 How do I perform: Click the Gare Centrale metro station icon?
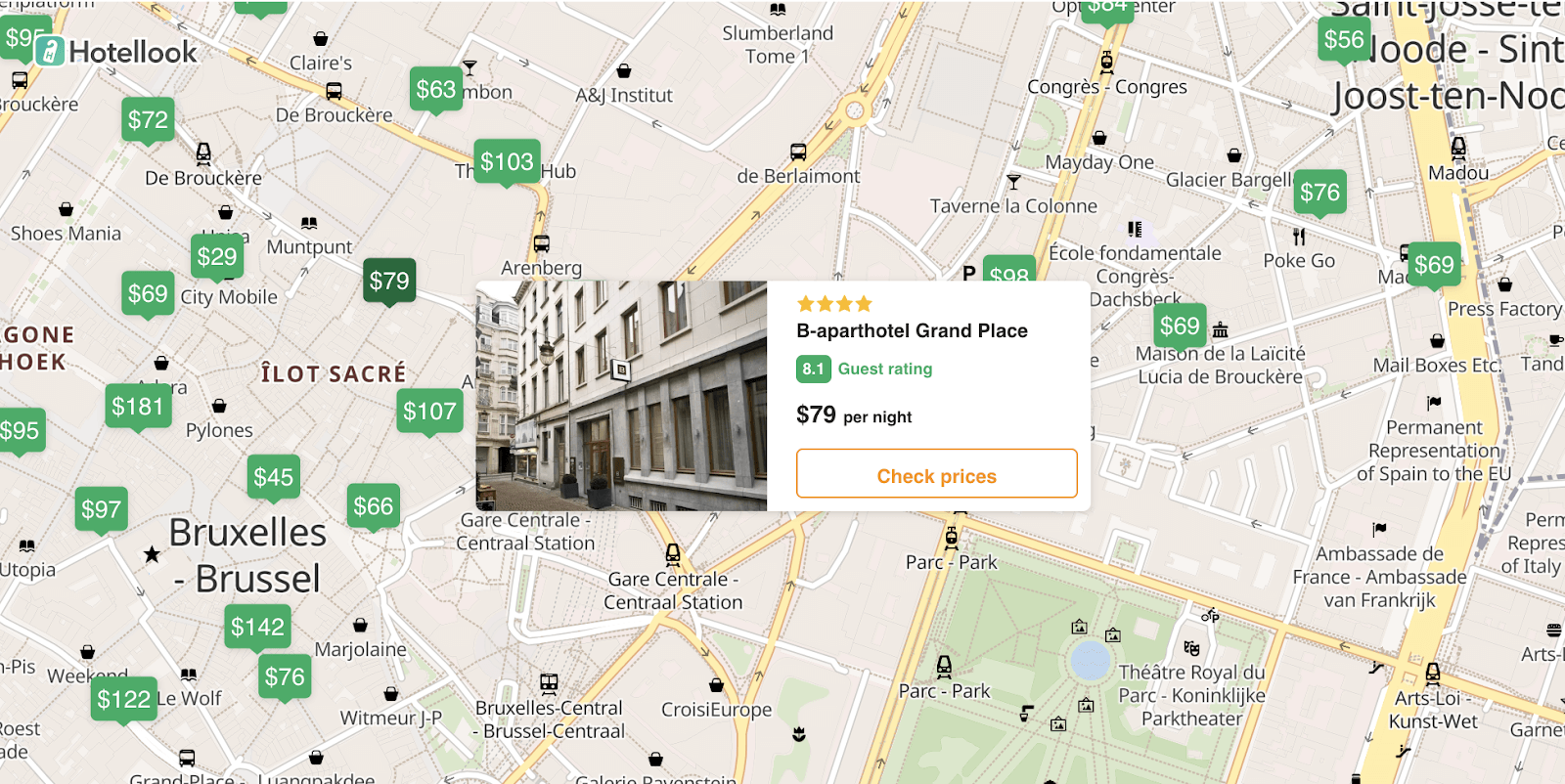673,554
